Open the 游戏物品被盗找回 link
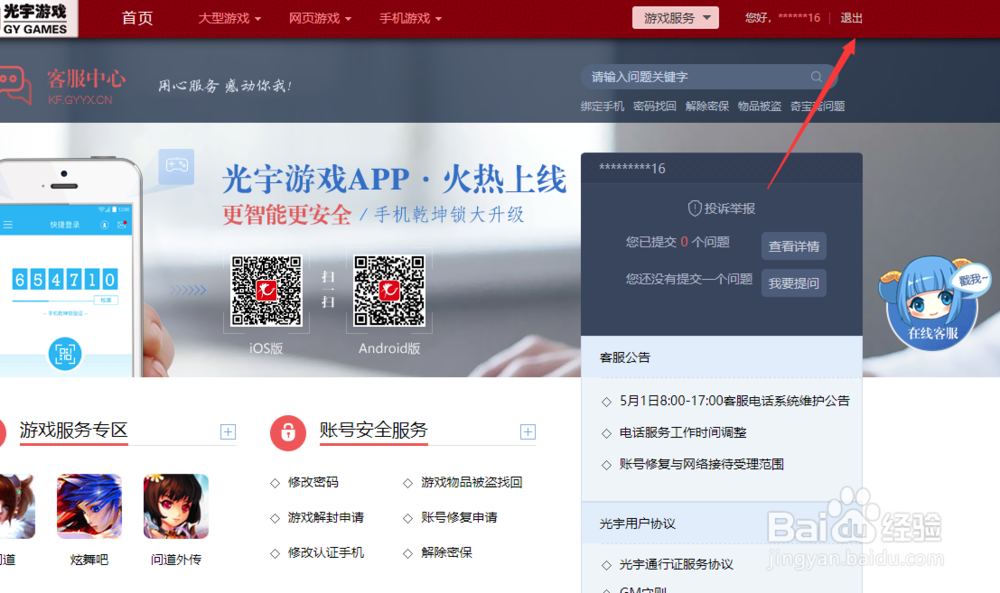The height and width of the screenshot is (593, 1000). click(472, 483)
